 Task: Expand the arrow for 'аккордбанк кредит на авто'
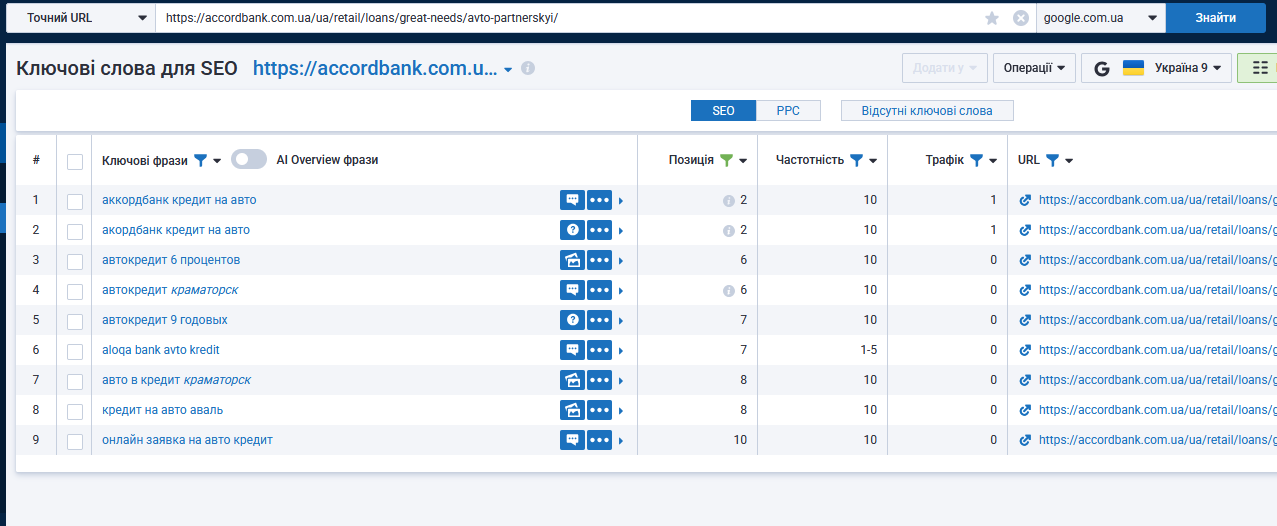pyautogui.click(x=621, y=201)
